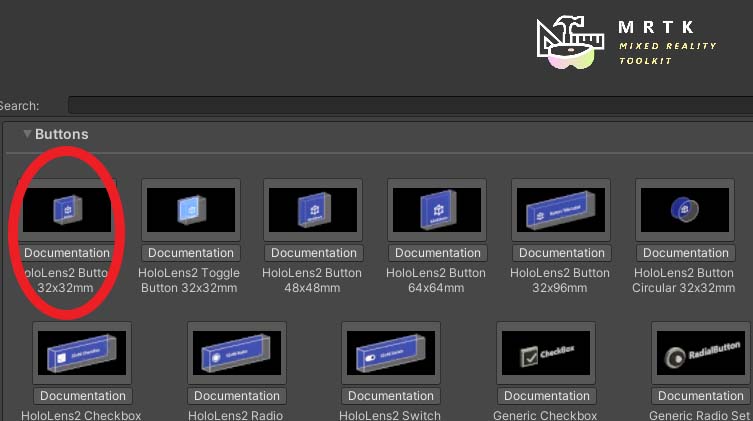
Task: Select the HoloLens2 Radio thumbnail
Action: coord(237,353)
